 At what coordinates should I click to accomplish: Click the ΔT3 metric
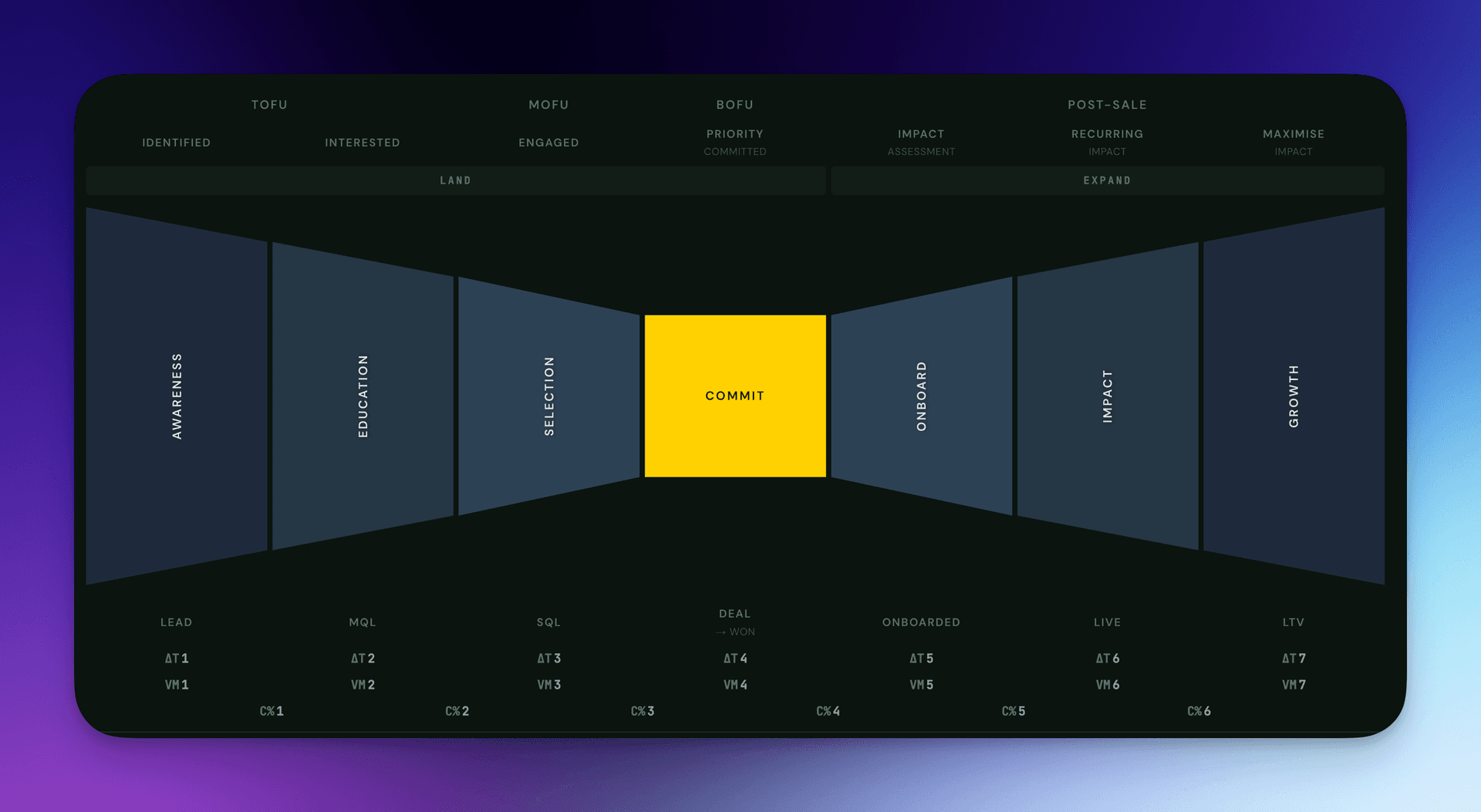click(x=549, y=659)
